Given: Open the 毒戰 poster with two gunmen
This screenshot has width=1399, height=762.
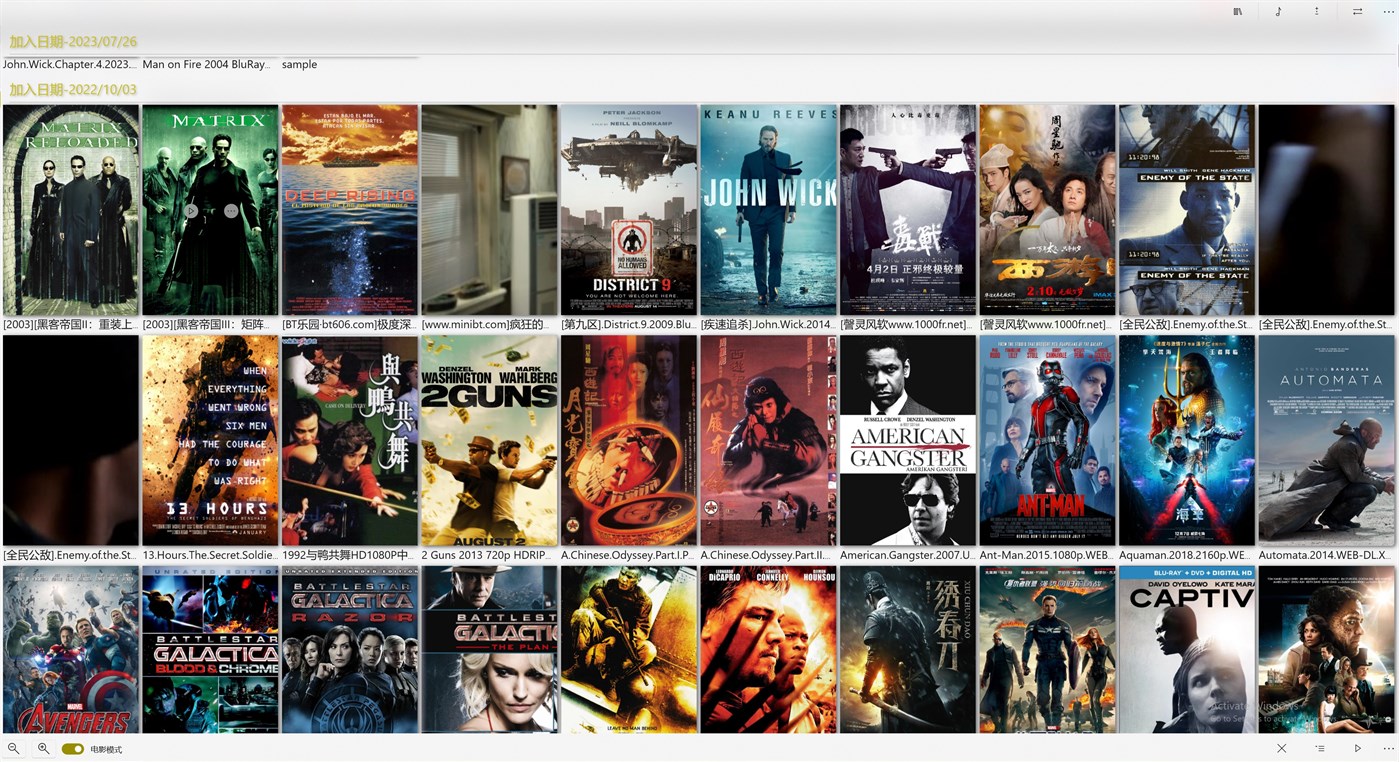Looking at the screenshot, I should pos(908,210).
